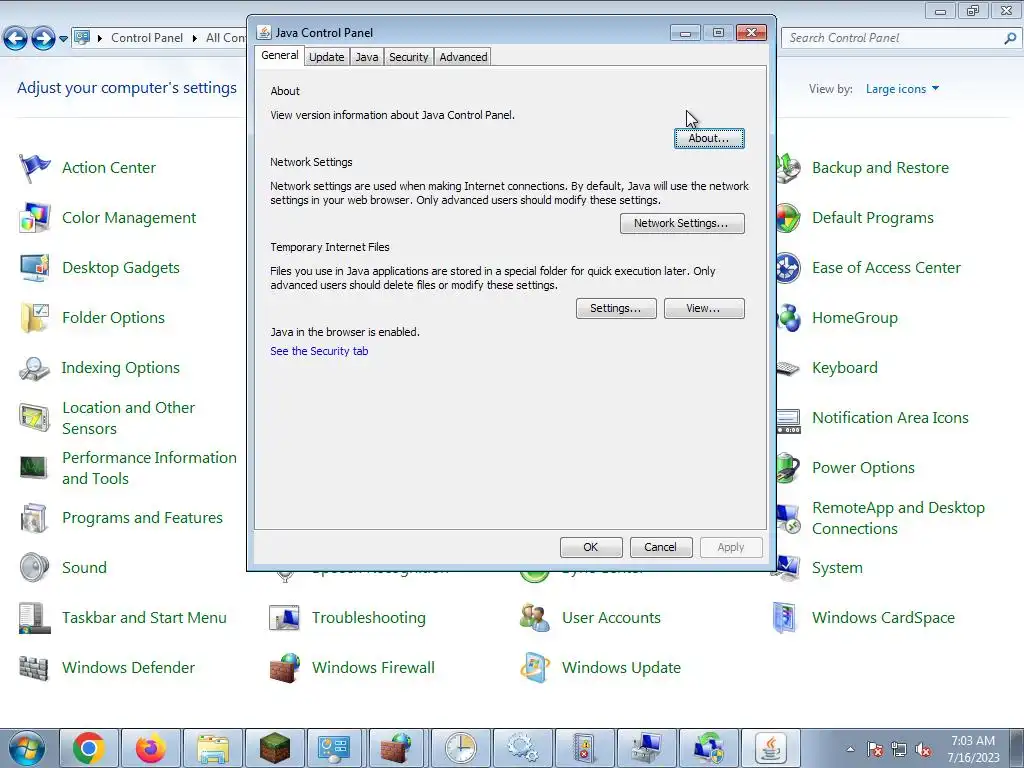Click the gears taskbar icon
The height and width of the screenshot is (768, 1024).
522,748
